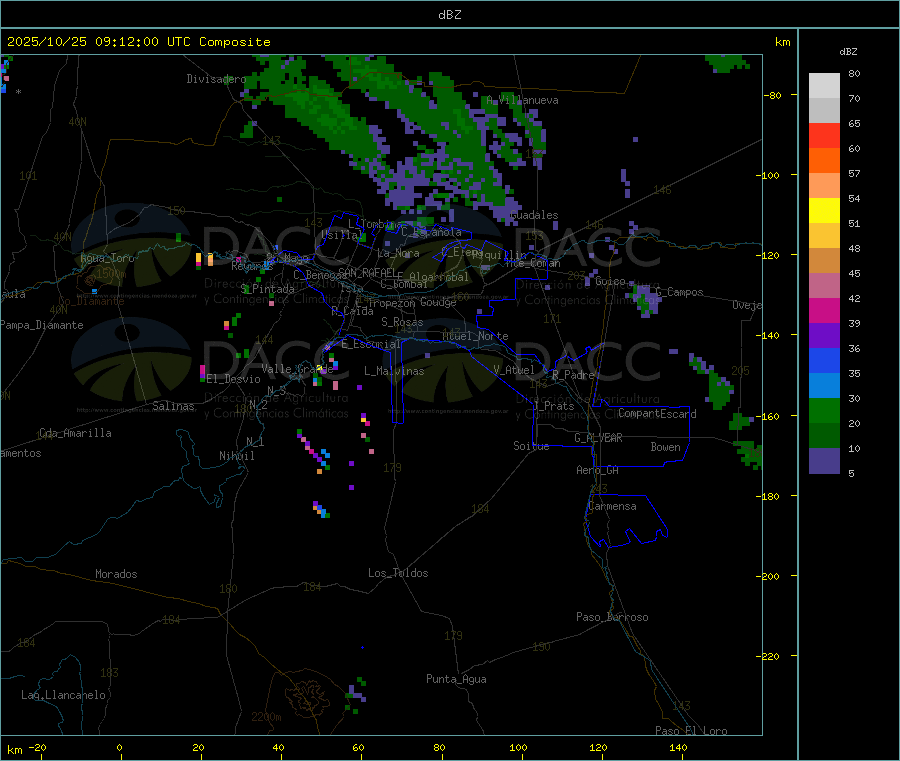The height and width of the screenshot is (761, 900).
Task: Click the light gray 70 dBZ swatch
Action: point(824,111)
